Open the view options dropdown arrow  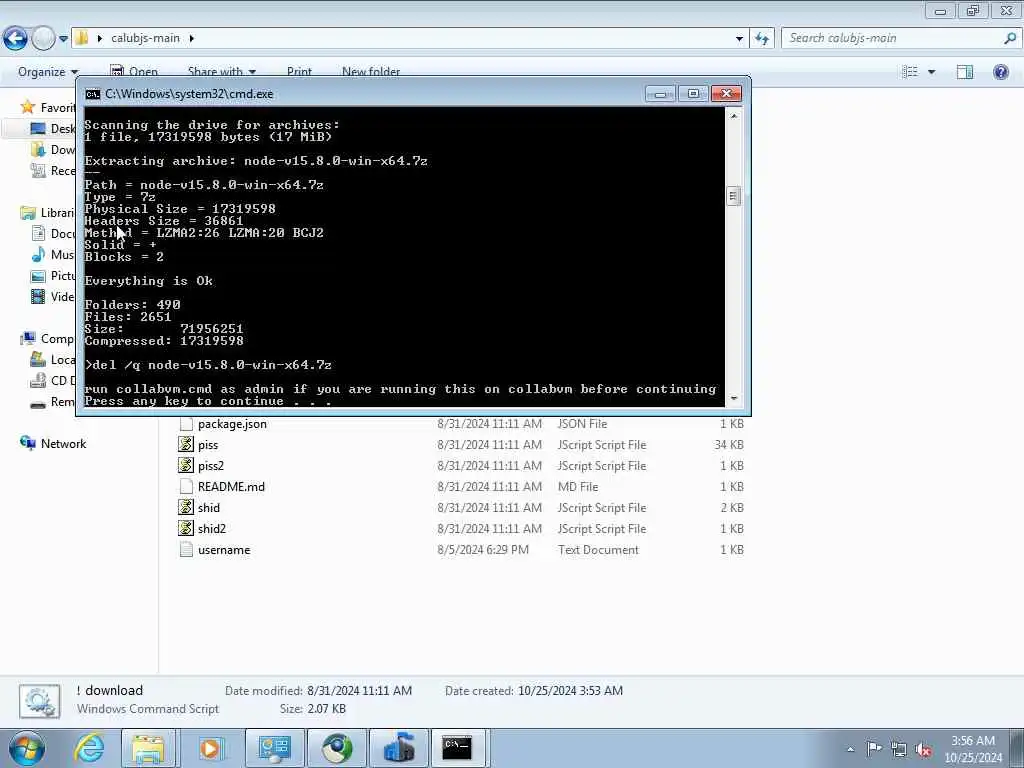pyautogui.click(x=931, y=72)
